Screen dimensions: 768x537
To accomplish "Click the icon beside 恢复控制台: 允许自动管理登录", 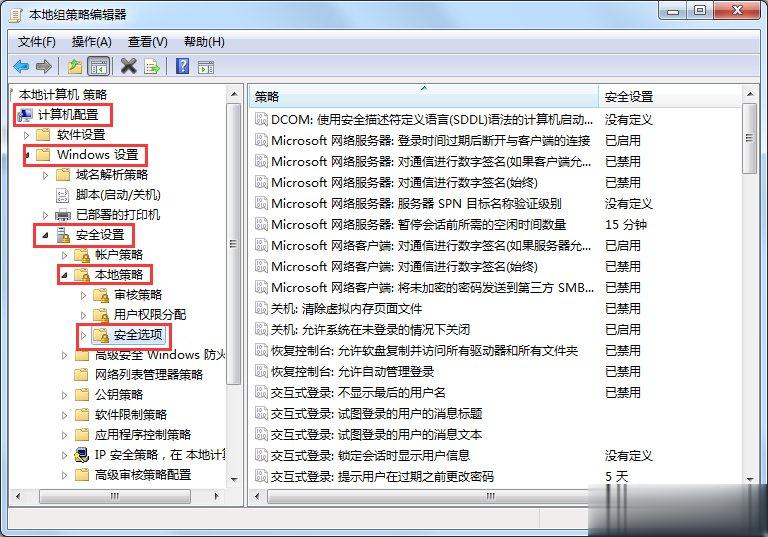I will [262, 371].
